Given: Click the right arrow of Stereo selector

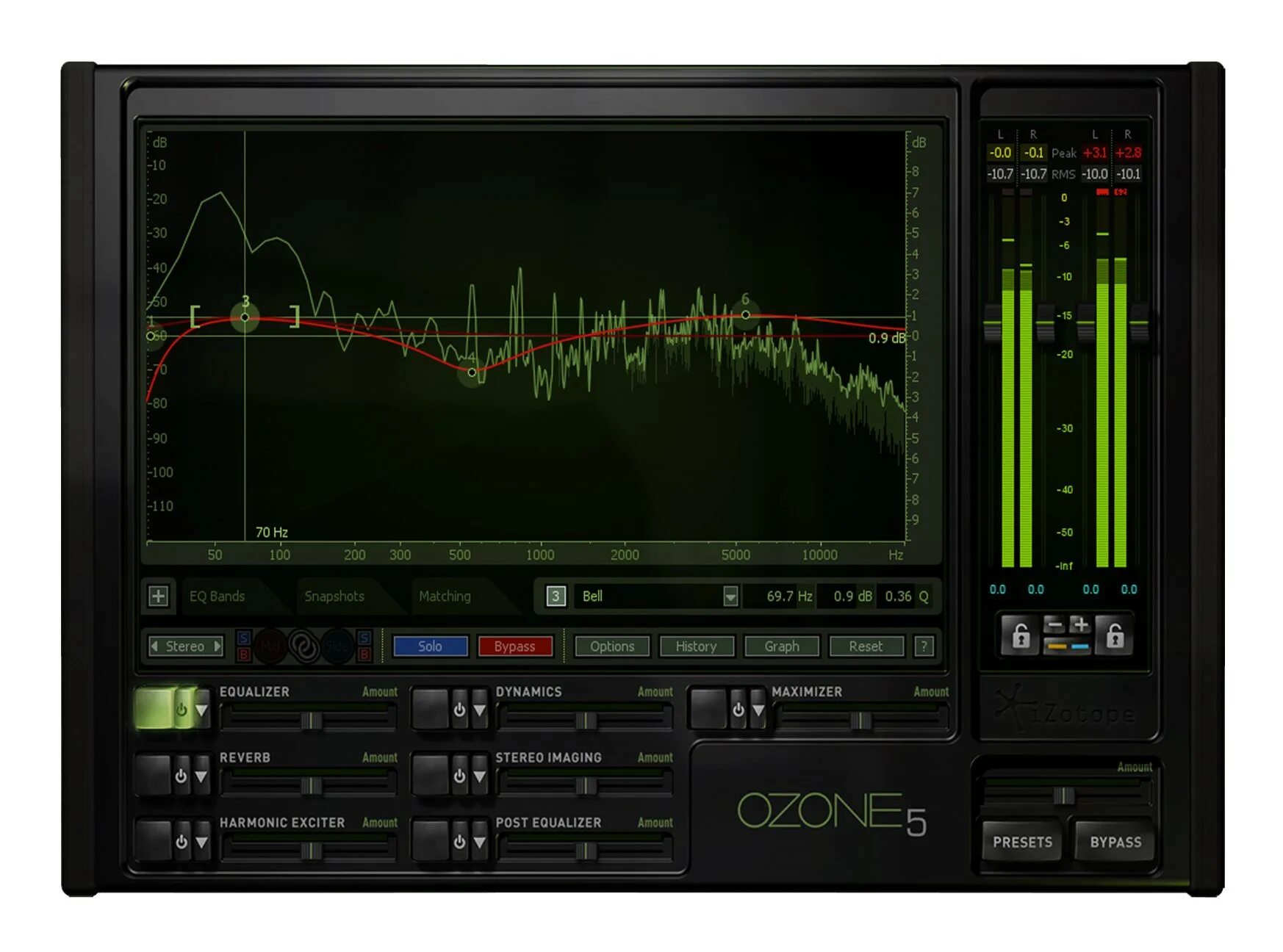Looking at the screenshot, I should [x=217, y=646].
